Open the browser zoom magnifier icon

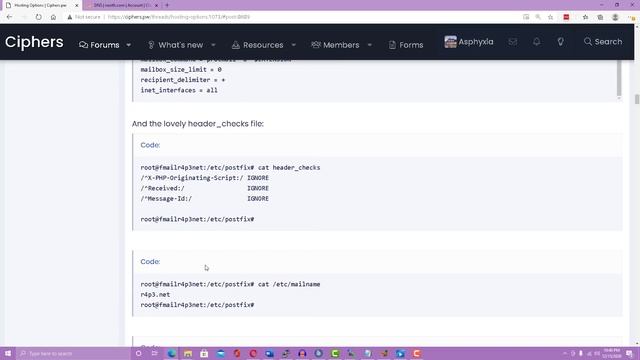click(538, 17)
